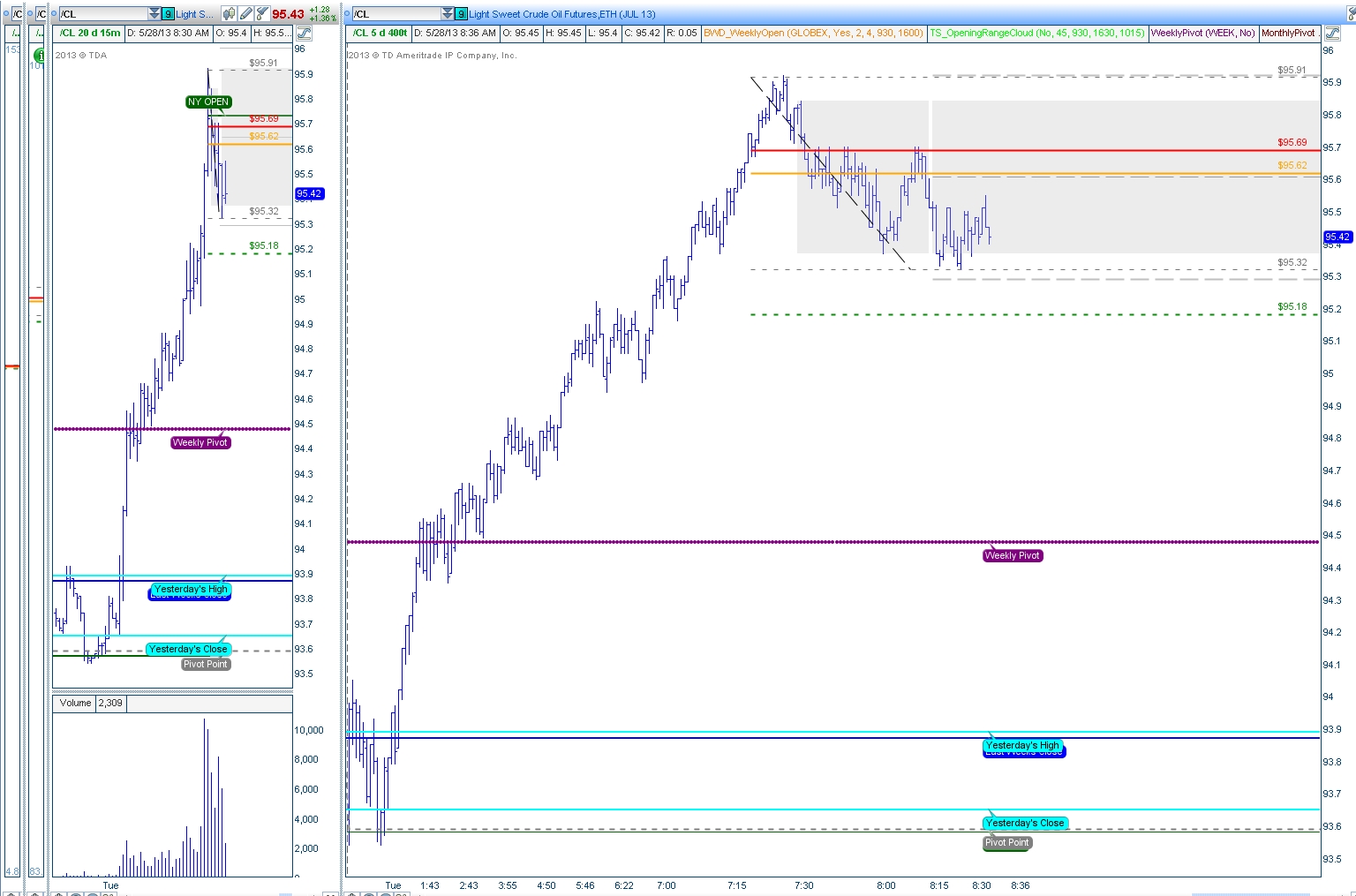Click the 'D: 5/28/13 8:30 AM' date cell
The height and width of the screenshot is (896, 1356).
[x=168, y=34]
